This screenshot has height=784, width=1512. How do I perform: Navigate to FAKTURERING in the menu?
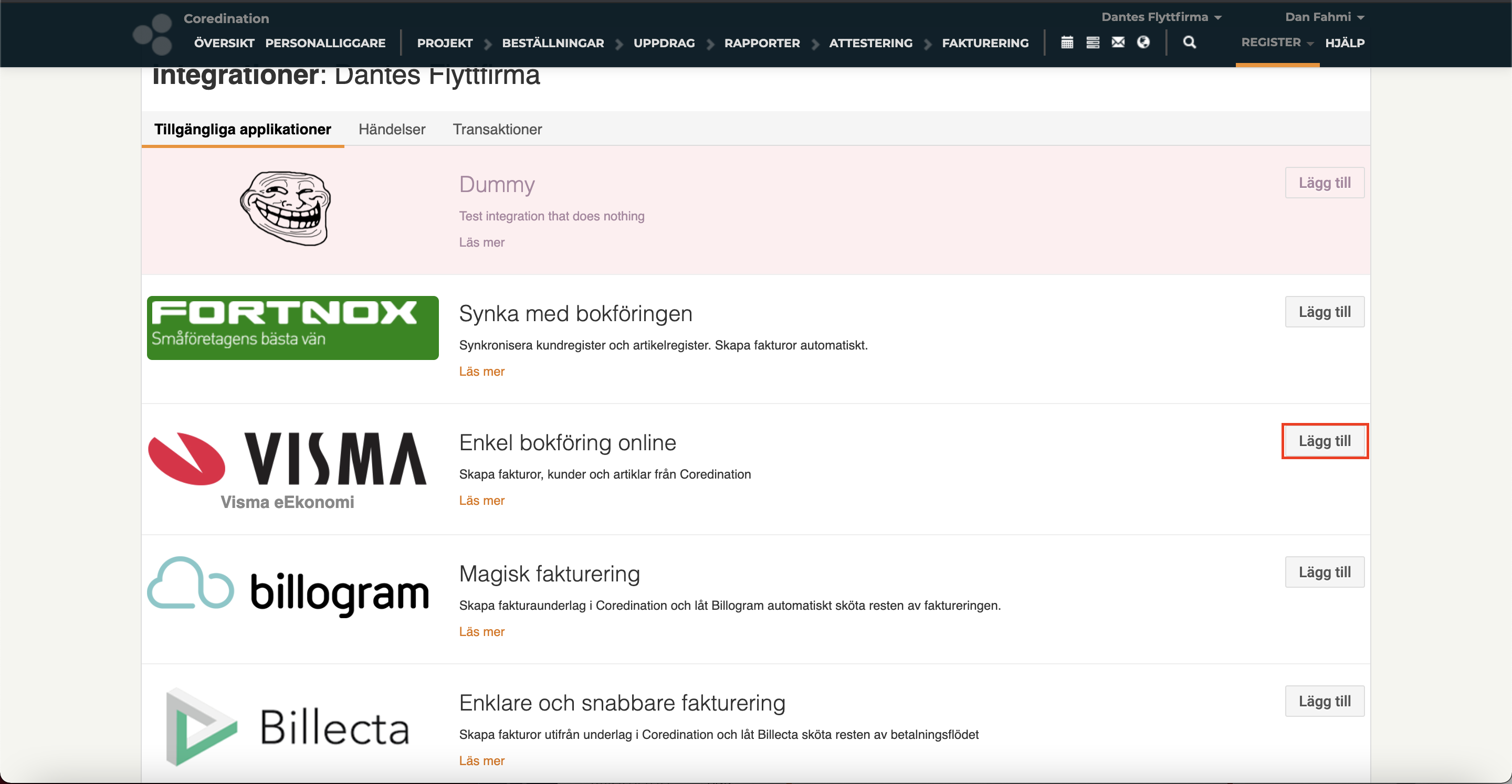985,43
